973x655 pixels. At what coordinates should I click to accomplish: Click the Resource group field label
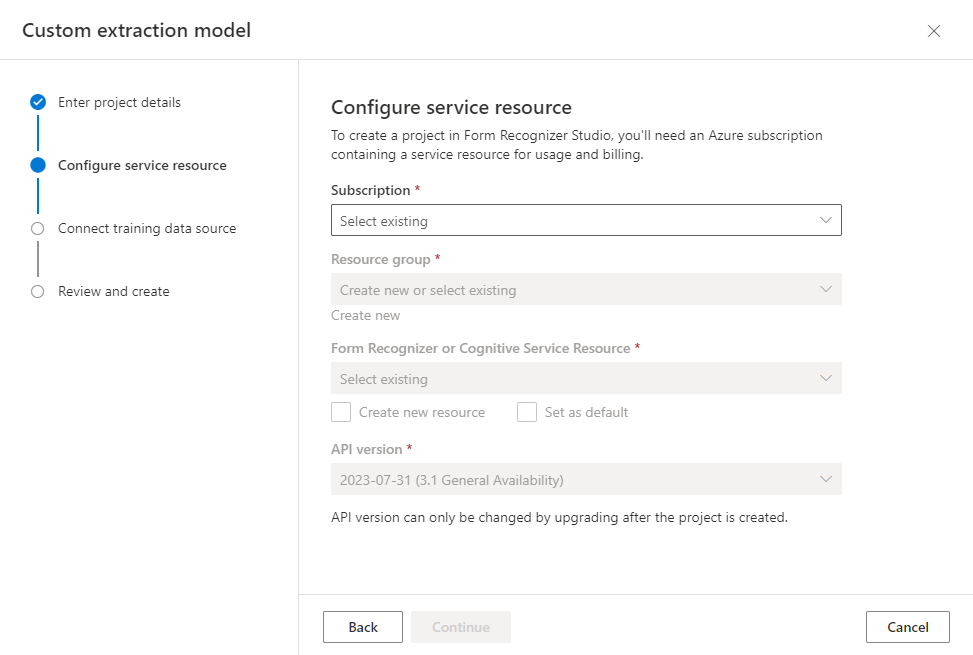coord(380,259)
